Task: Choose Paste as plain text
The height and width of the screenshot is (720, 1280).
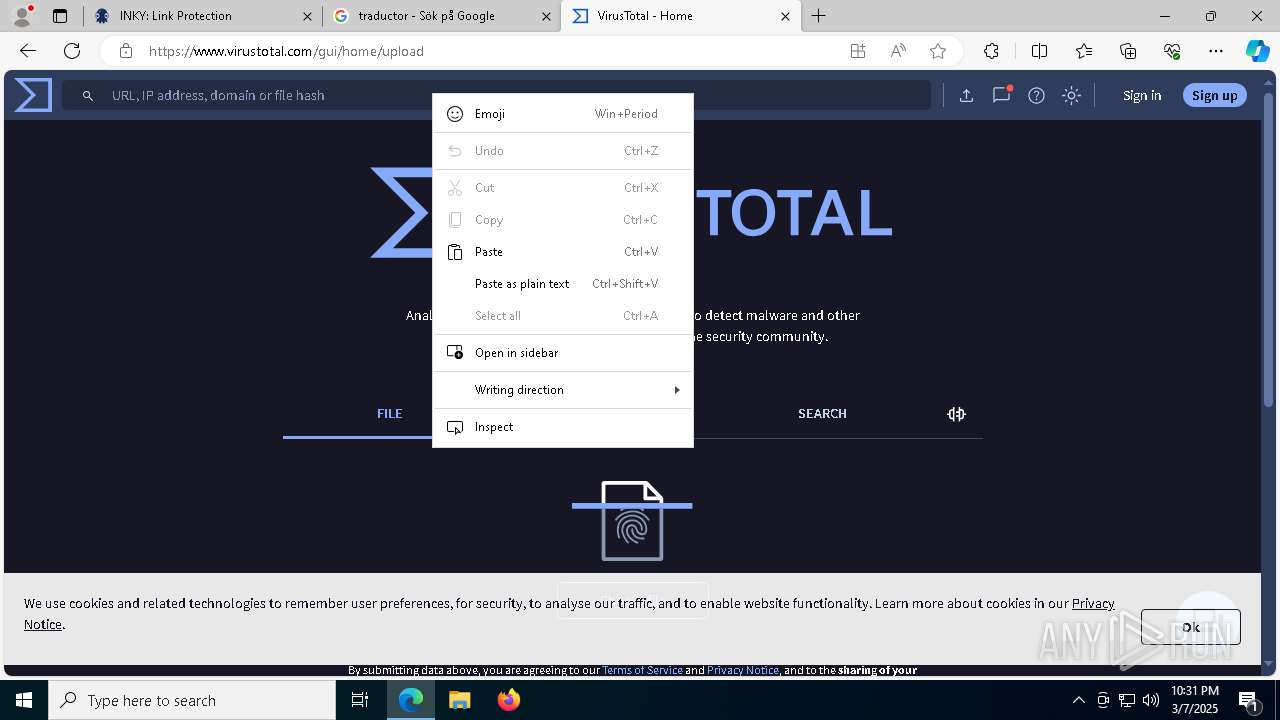Action: pos(563,284)
